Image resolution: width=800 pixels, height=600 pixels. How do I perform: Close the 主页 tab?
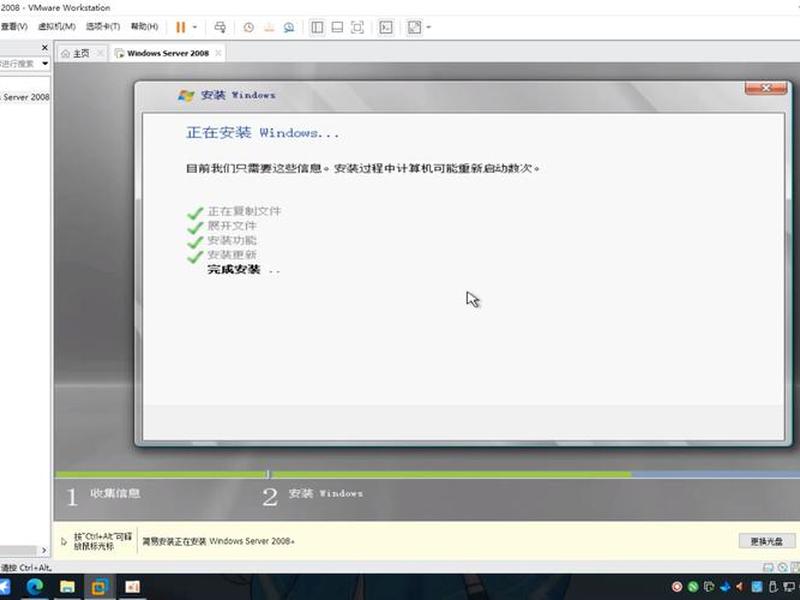point(101,53)
